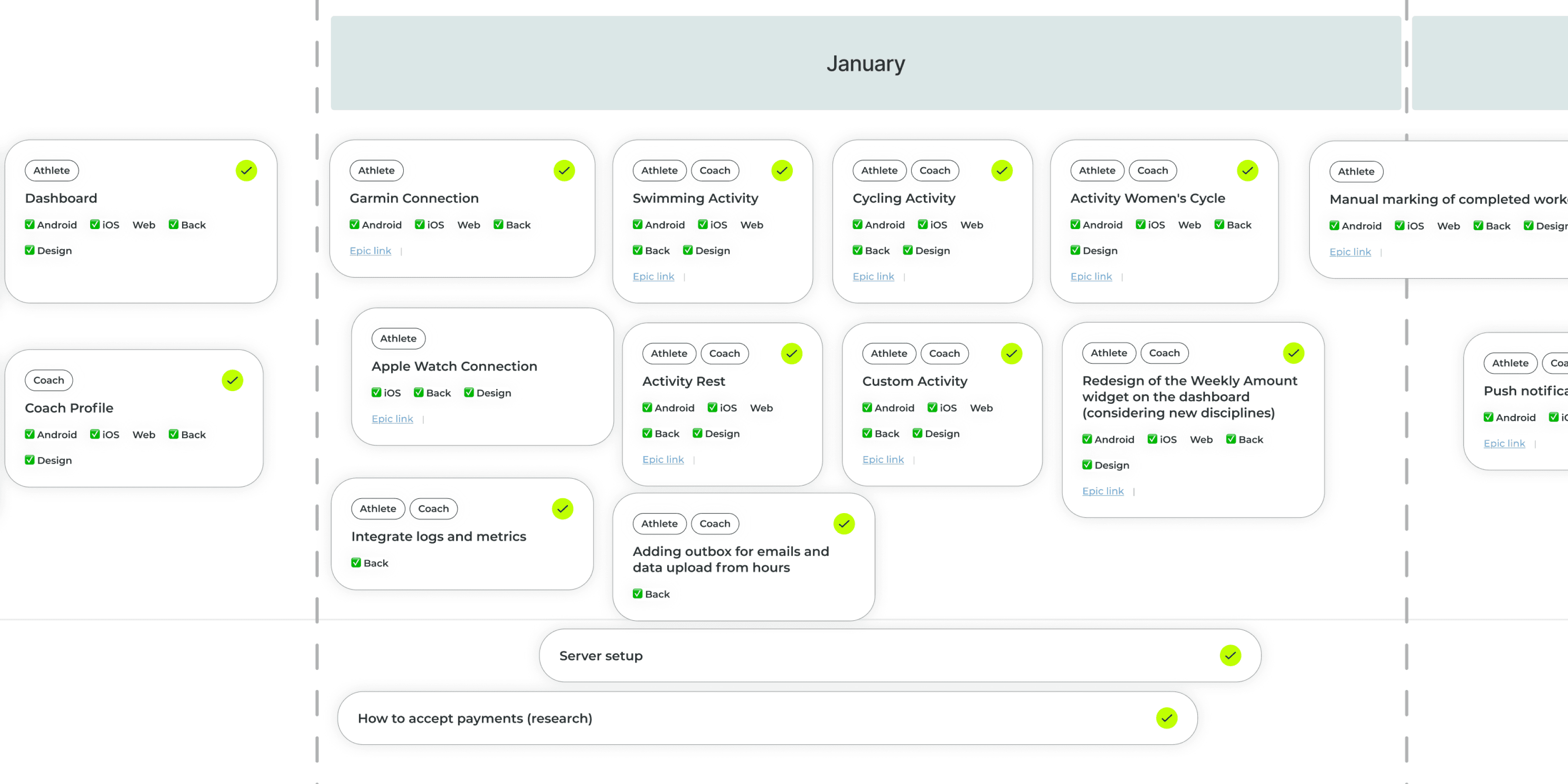Click green check badge on Coach Profile card
Screen dimensions: 1568x784
pyautogui.click(x=232, y=380)
